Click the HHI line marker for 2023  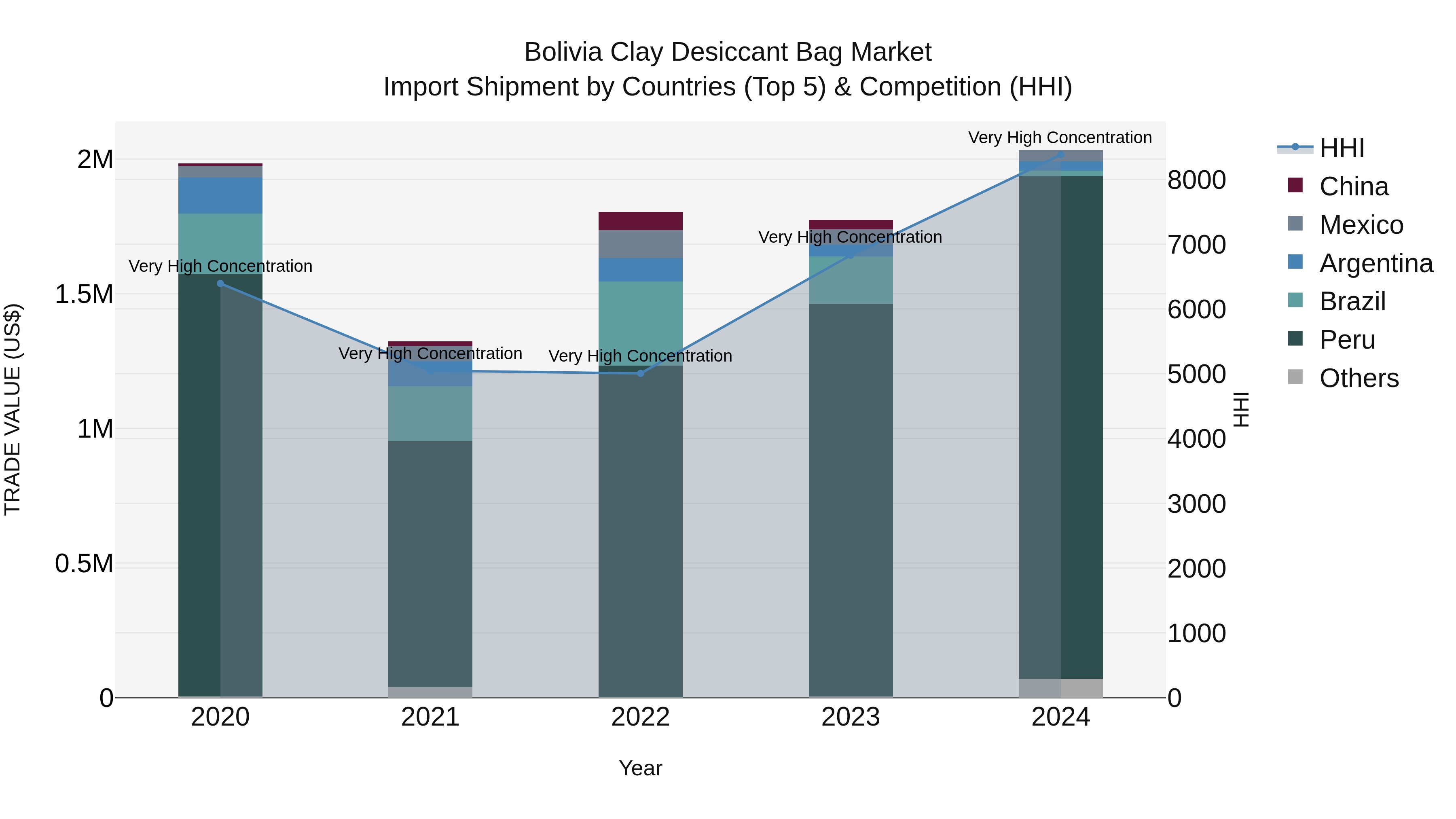coord(851,255)
